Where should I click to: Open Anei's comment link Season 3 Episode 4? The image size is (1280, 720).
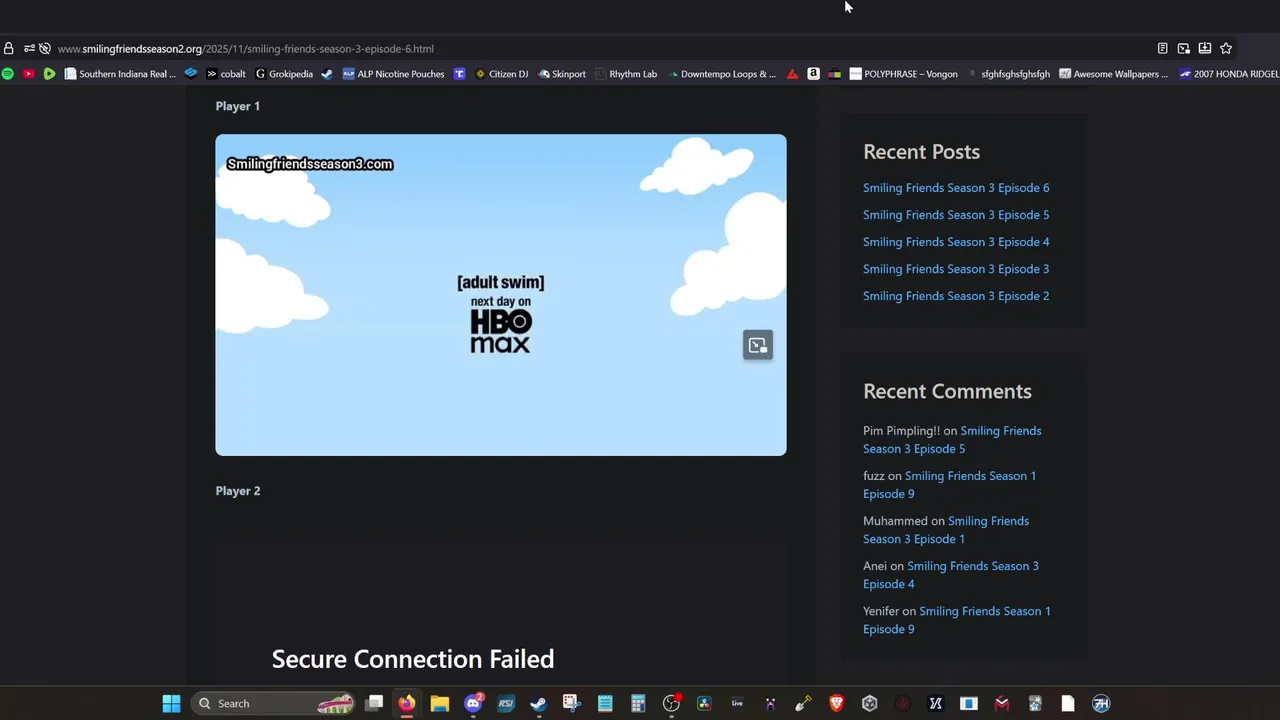point(951,575)
